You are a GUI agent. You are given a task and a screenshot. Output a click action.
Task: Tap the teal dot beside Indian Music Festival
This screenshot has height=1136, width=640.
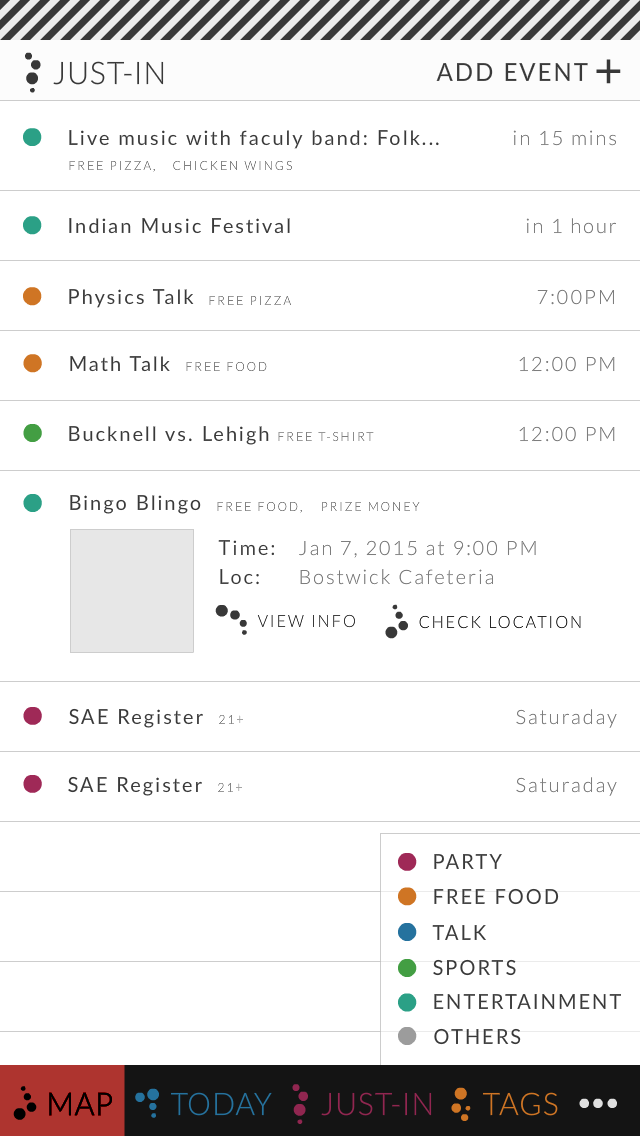(x=32, y=225)
